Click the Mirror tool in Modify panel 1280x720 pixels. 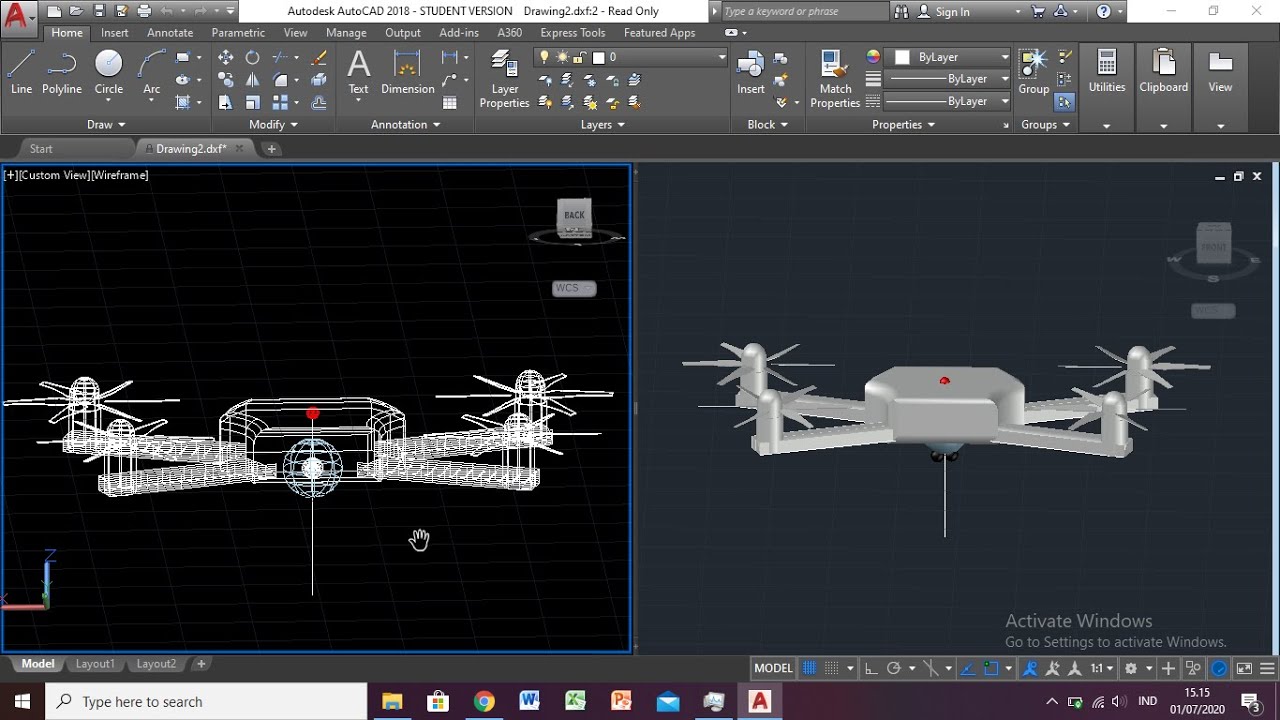253,80
